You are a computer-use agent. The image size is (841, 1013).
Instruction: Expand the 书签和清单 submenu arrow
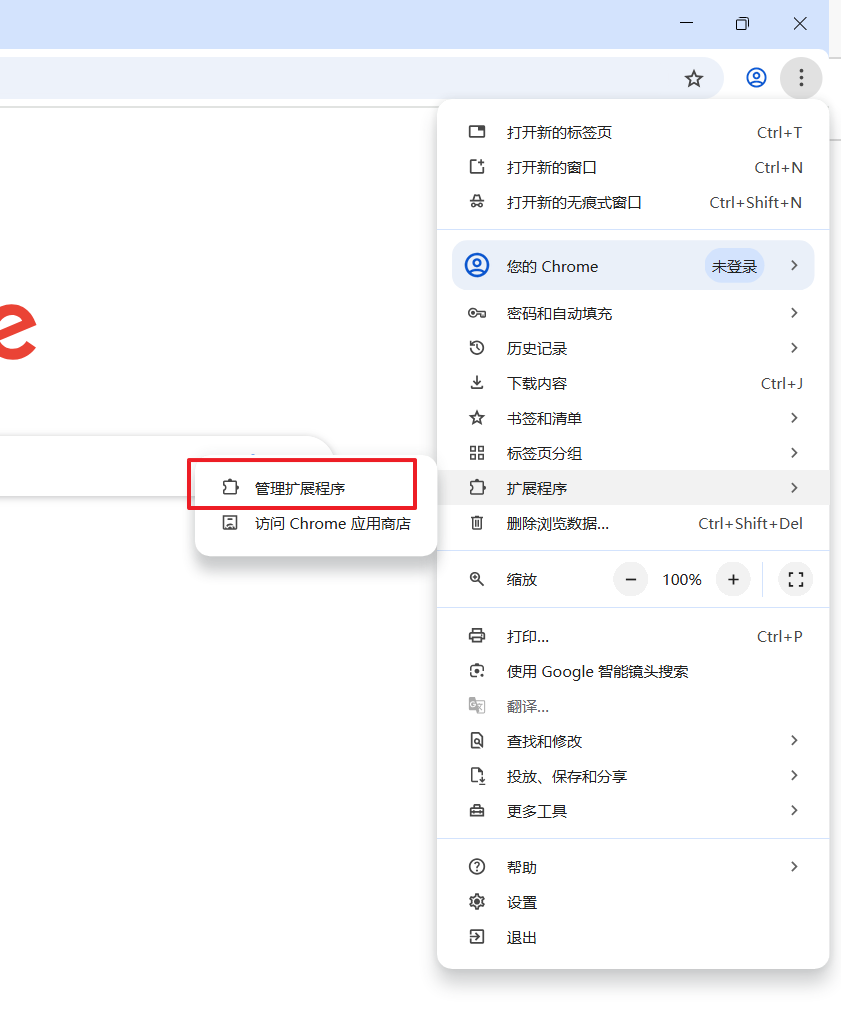[x=794, y=418]
